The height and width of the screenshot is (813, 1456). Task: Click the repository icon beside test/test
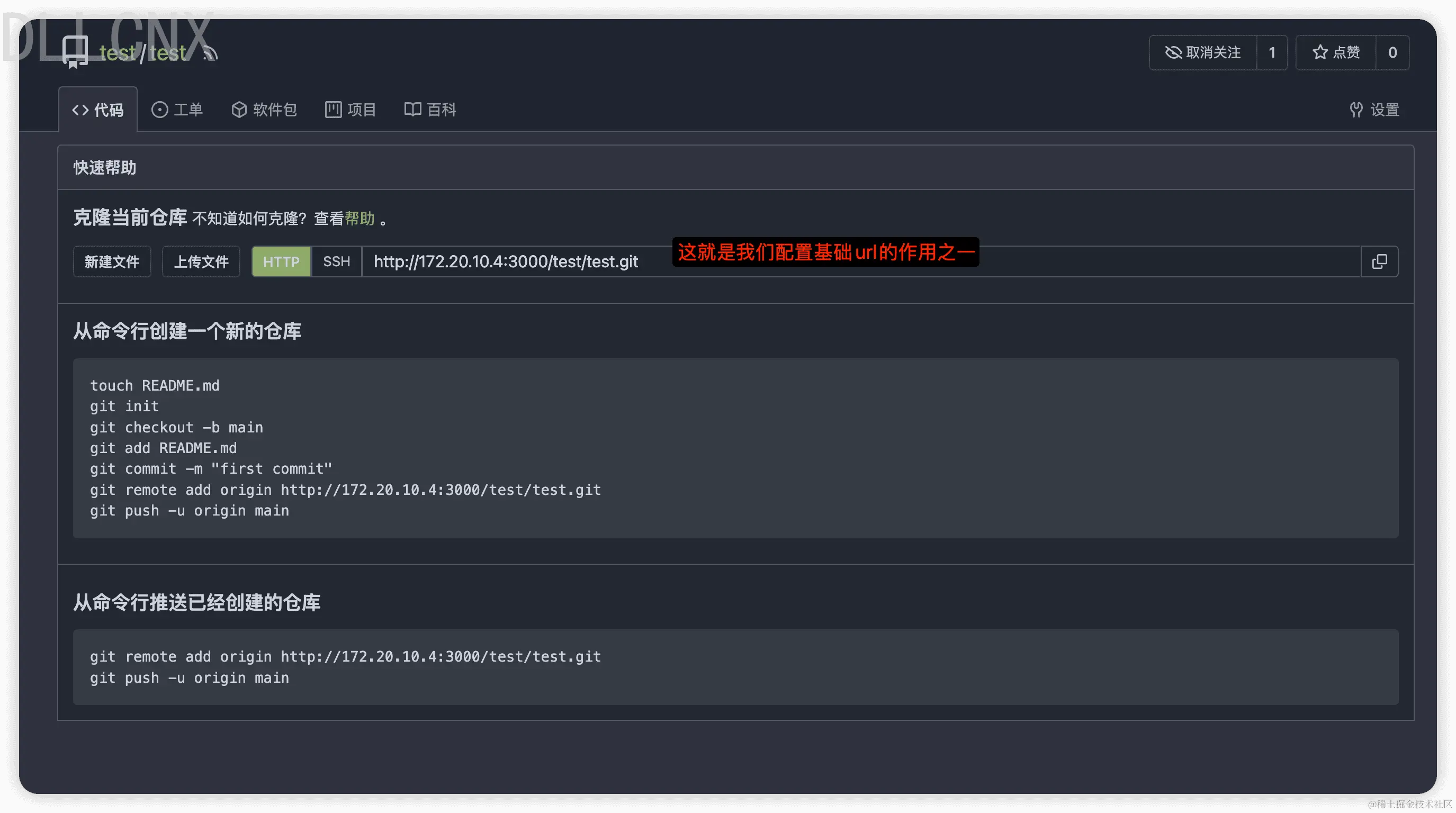pos(75,52)
